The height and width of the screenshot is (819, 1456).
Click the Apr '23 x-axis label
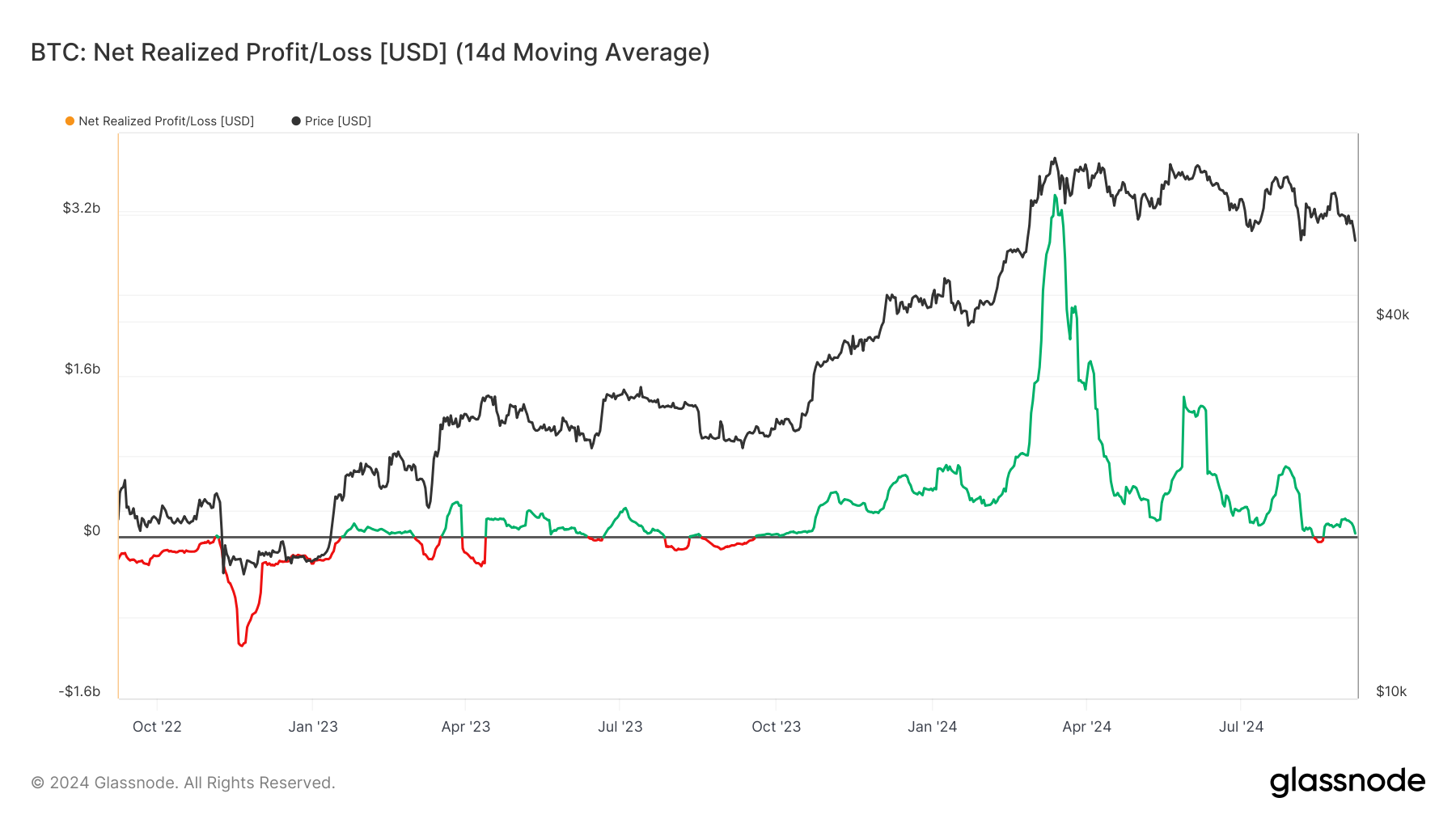(466, 727)
